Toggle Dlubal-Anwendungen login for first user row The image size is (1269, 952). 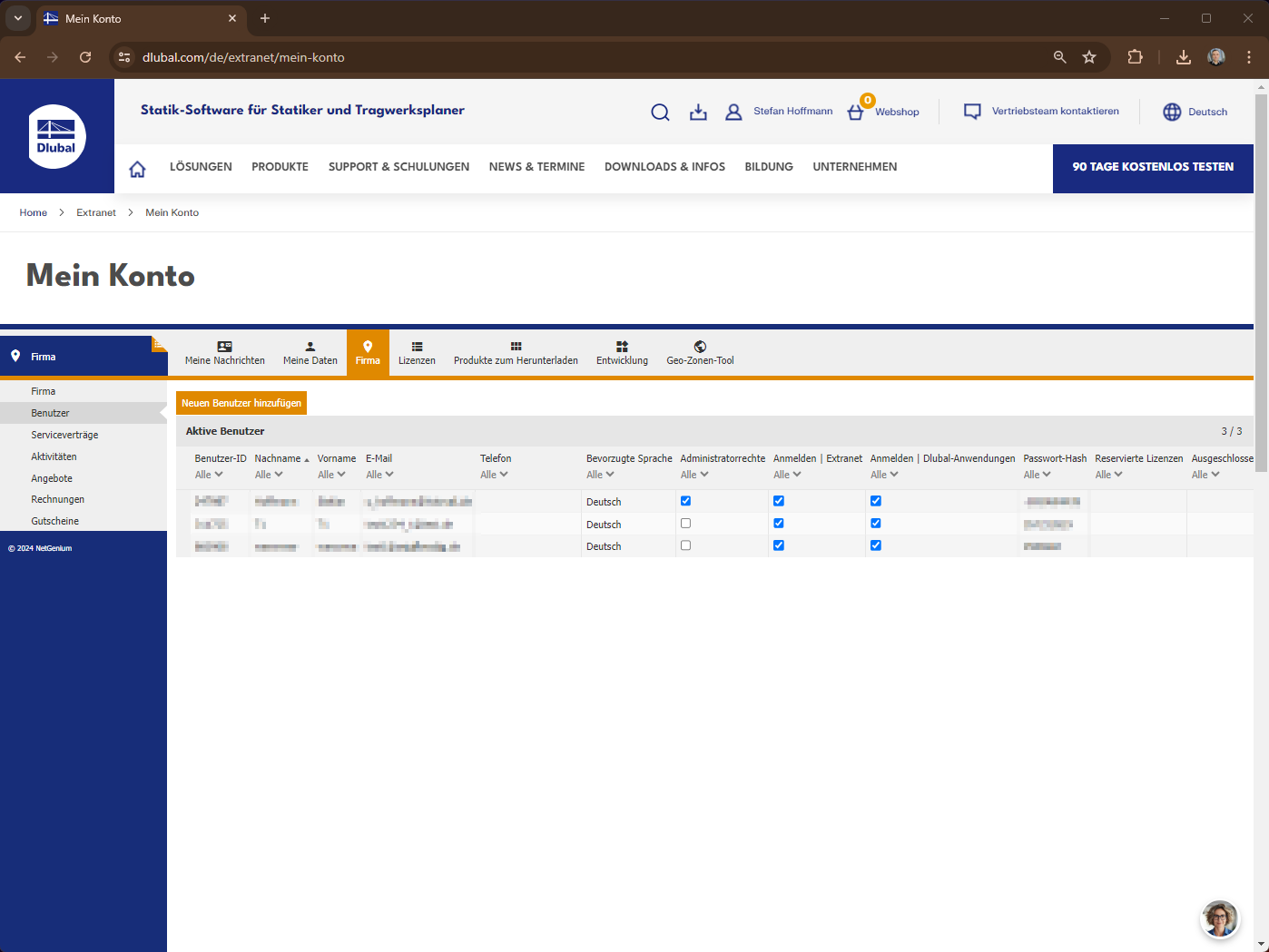pyautogui.click(x=876, y=501)
